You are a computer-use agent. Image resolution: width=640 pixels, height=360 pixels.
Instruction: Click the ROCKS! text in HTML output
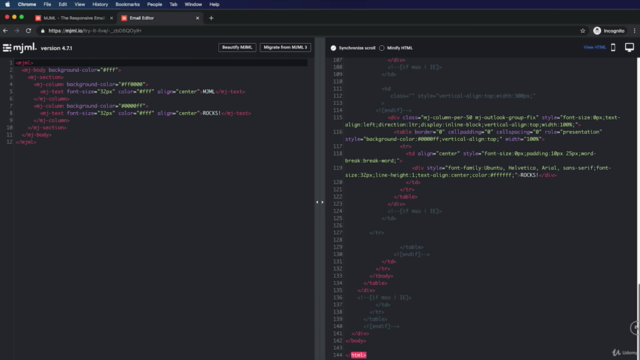529,175
